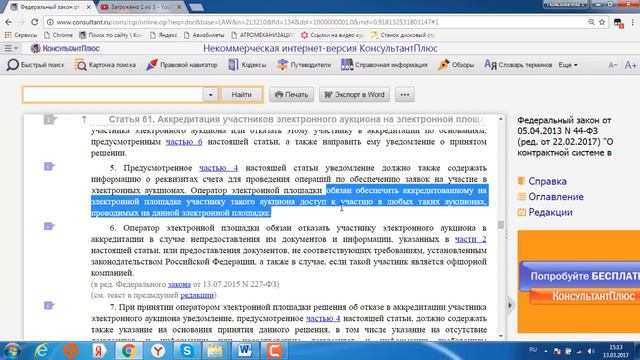Click the document scroll up arrow
This screenshot has height=360, width=640.
[x=501, y=119]
